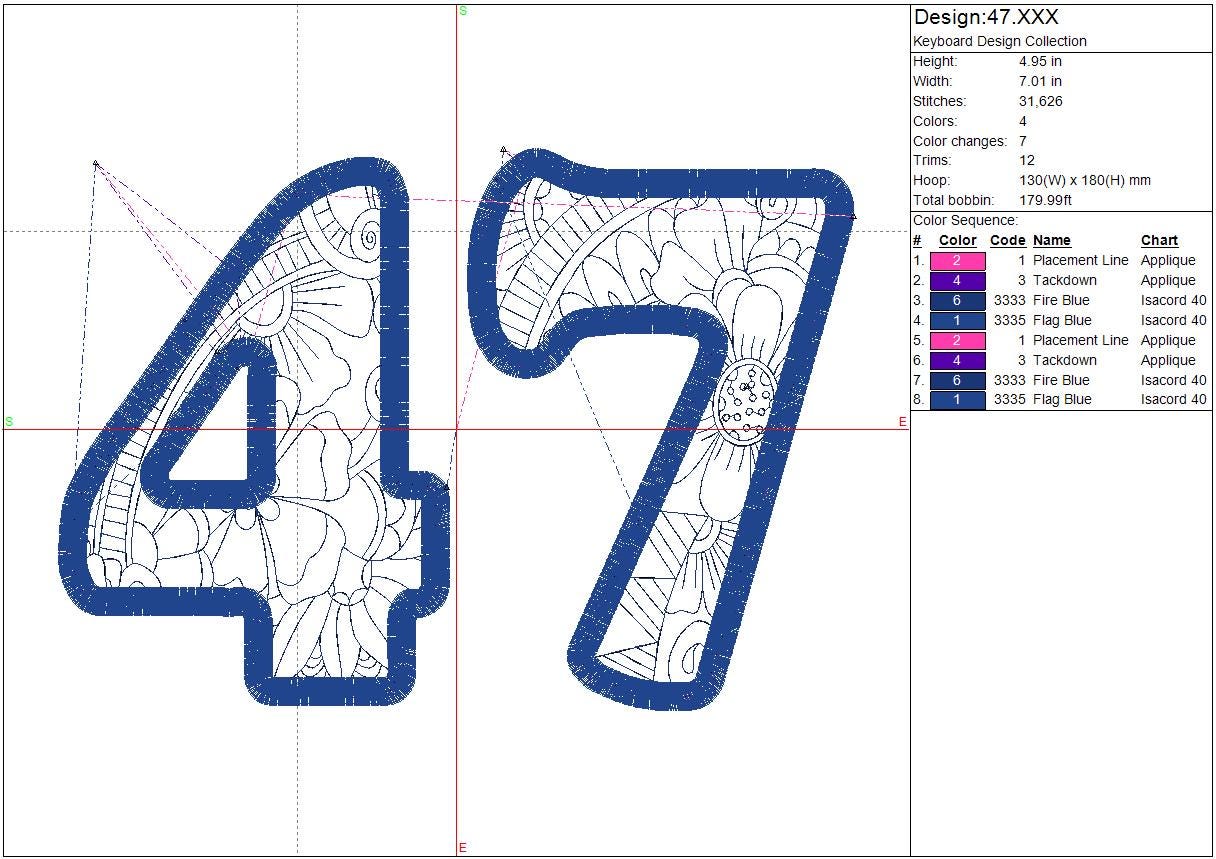Click the Stitches value 31,626
Image resolution: width=1216 pixels, height=859 pixels.
coord(1040,101)
